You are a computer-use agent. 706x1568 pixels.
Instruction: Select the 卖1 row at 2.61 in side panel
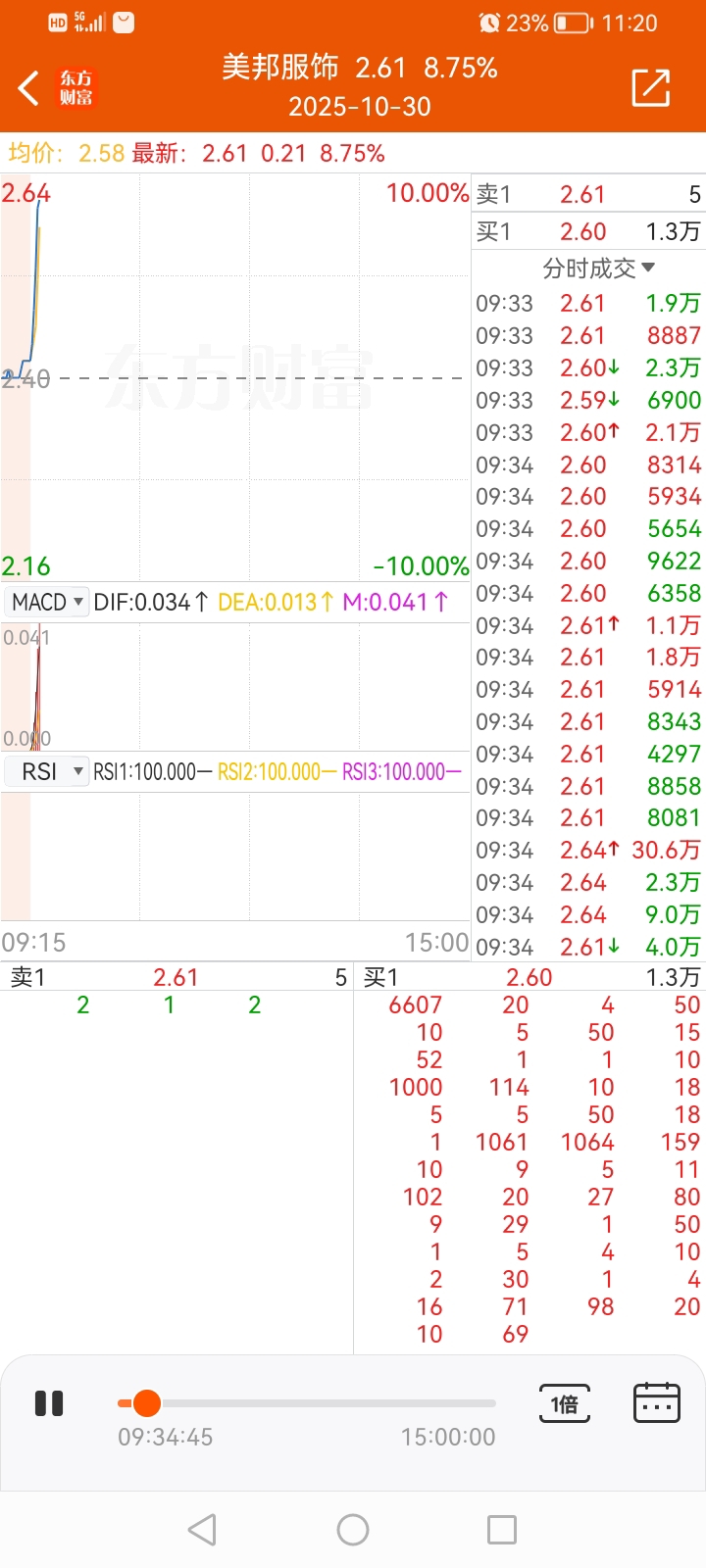point(588,194)
